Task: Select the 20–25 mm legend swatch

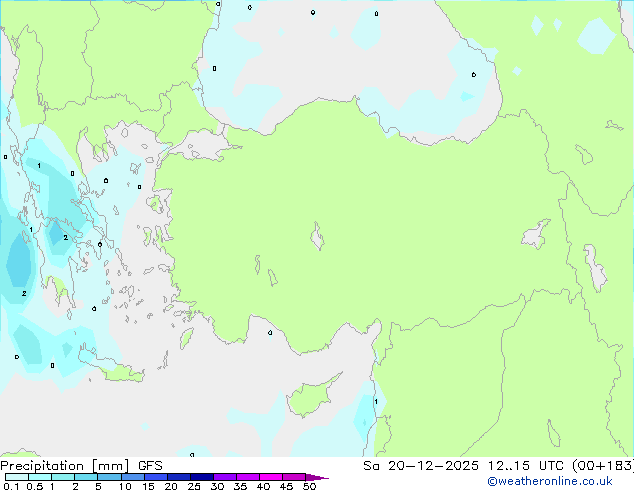Action: 179,477
